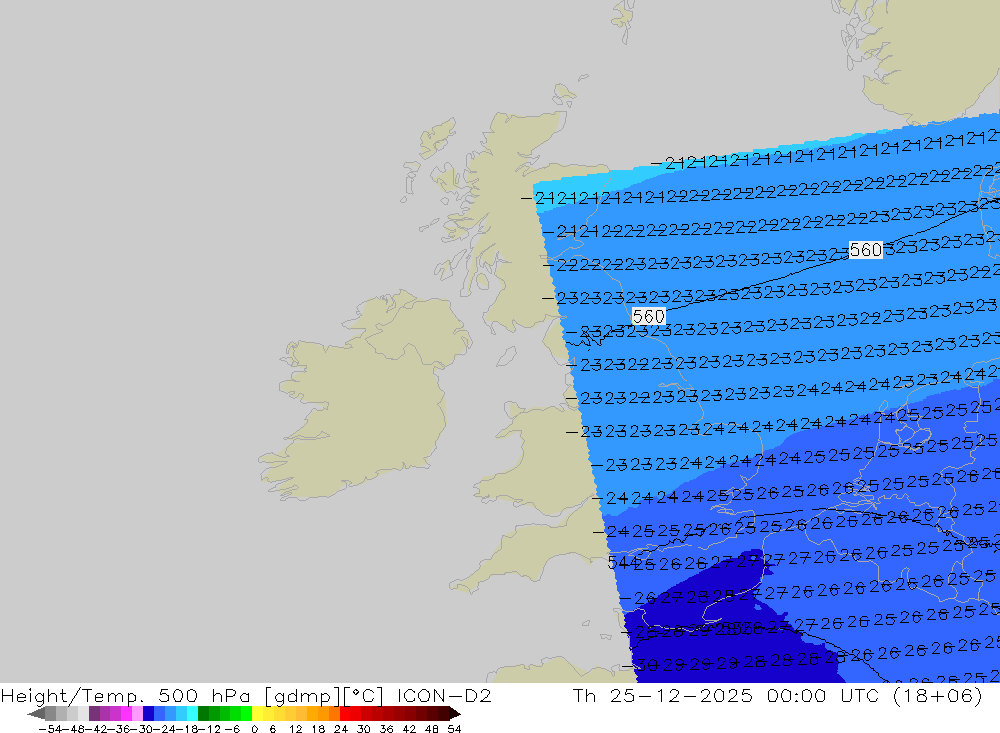The height and width of the screenshot is (733, 1000).
Task: Click the 'Height/Temp.' title text
Action: click(74, 695)
